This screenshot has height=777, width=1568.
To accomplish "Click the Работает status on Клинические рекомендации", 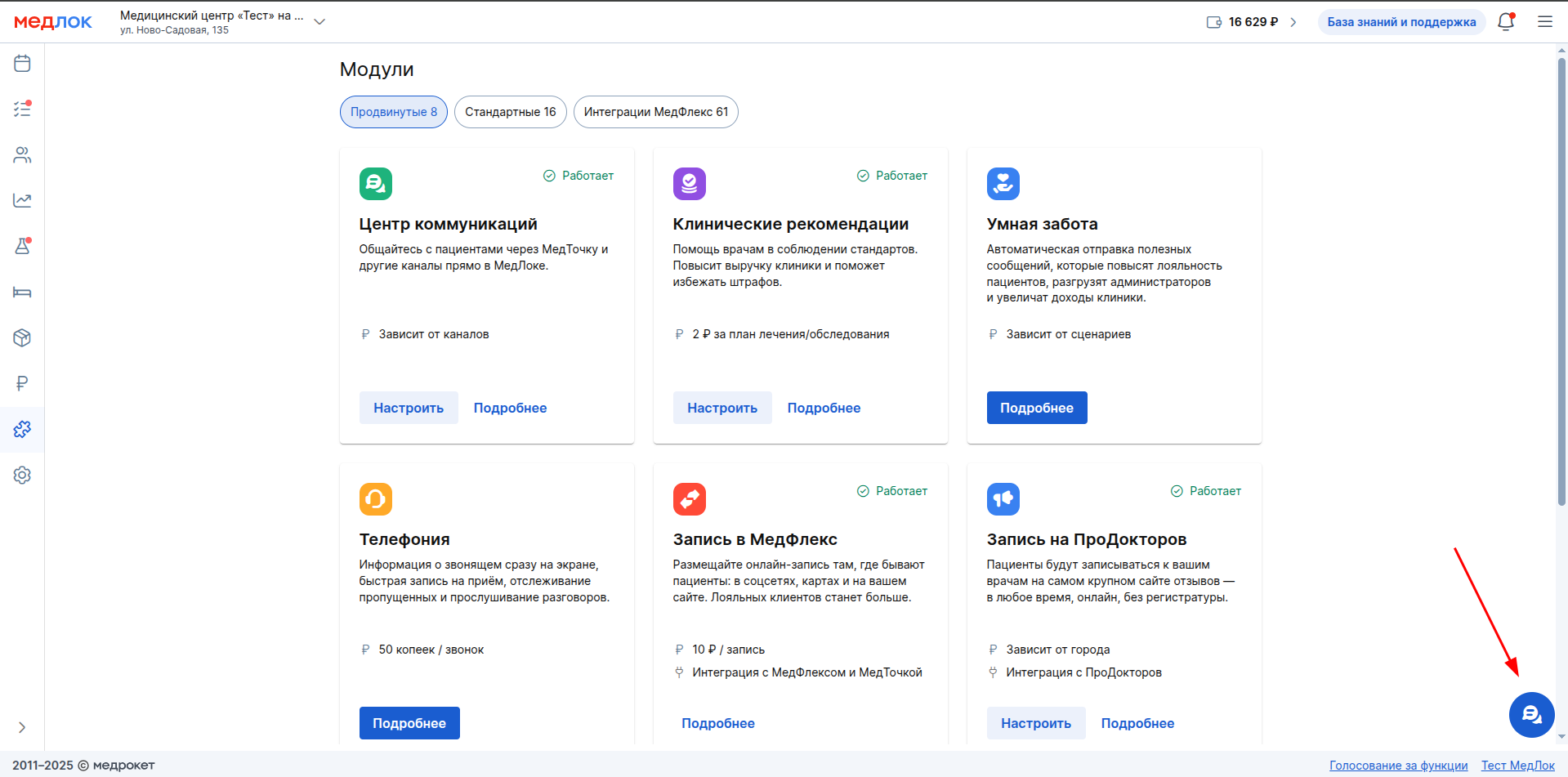I will click(x=892, y=176).
